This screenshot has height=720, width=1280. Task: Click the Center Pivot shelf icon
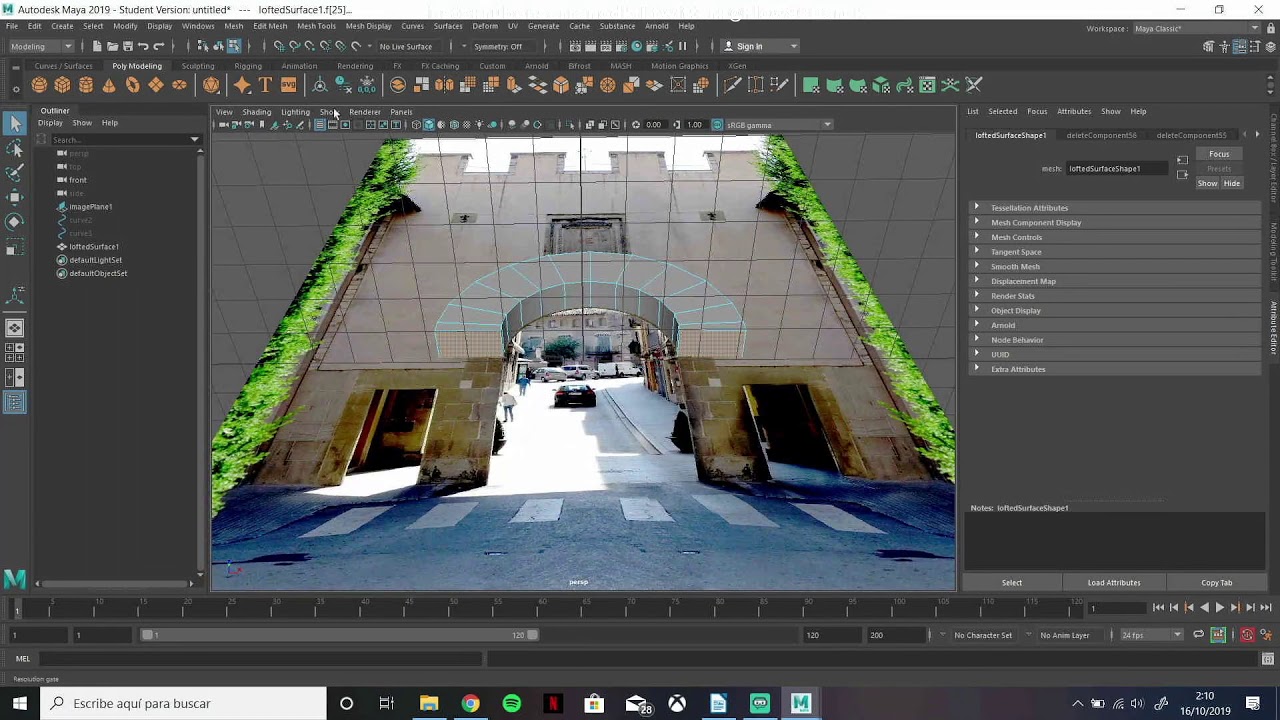coord(320,85)
